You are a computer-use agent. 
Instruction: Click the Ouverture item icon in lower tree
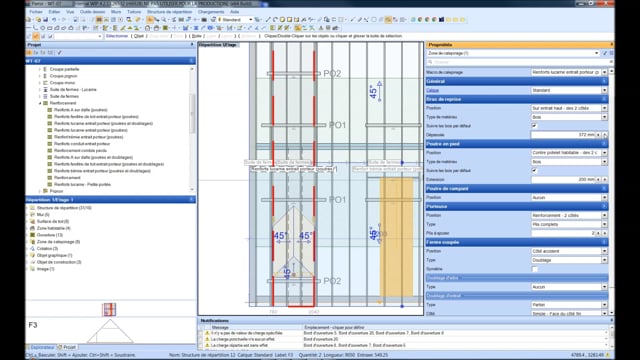[33, 235]
